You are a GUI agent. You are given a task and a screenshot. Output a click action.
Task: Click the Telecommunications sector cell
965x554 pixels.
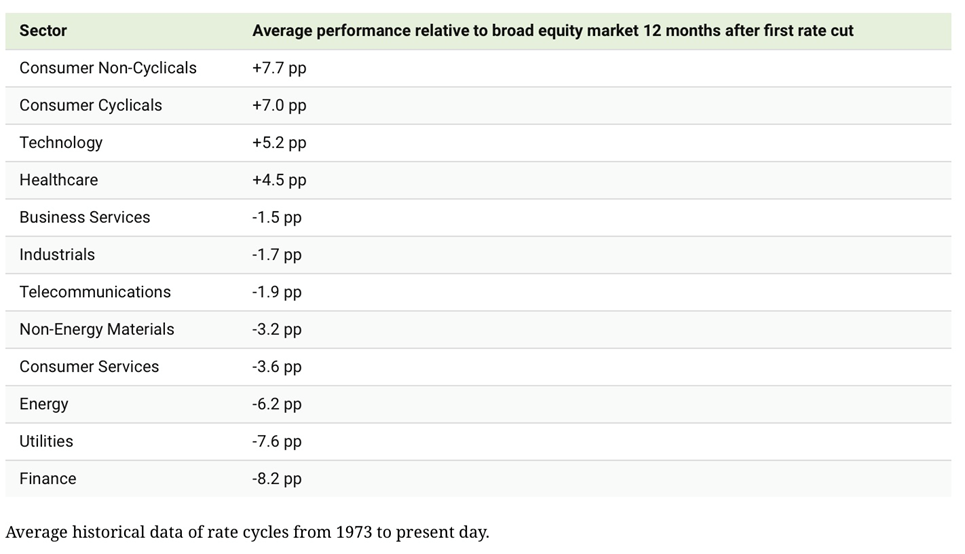(95, 292)
